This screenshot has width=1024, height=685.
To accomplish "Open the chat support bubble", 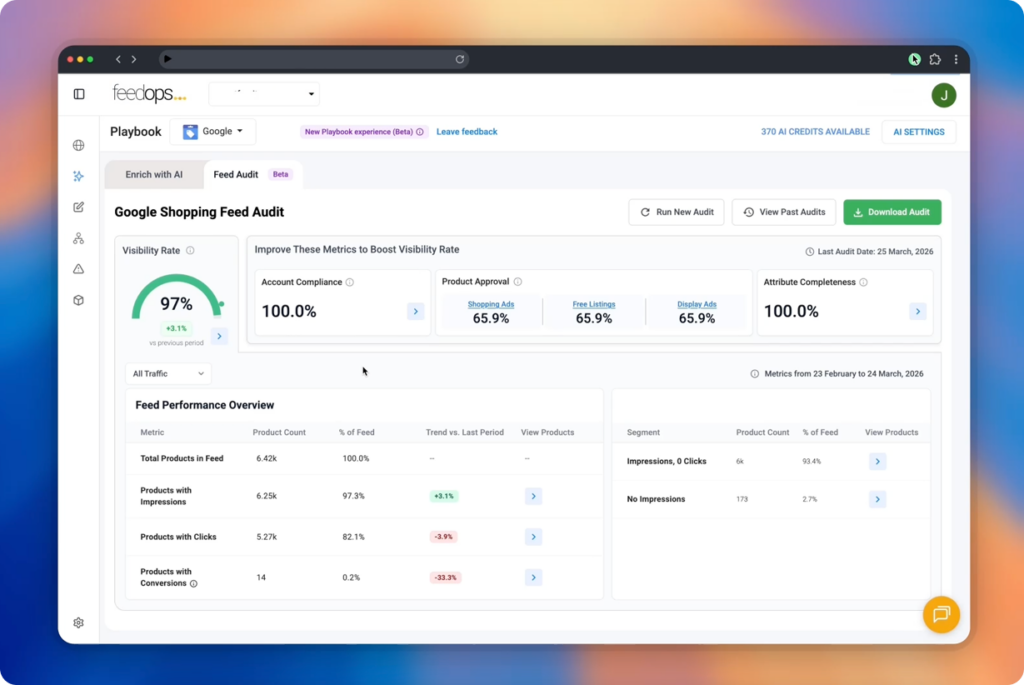I will click(x=941, y=615).
